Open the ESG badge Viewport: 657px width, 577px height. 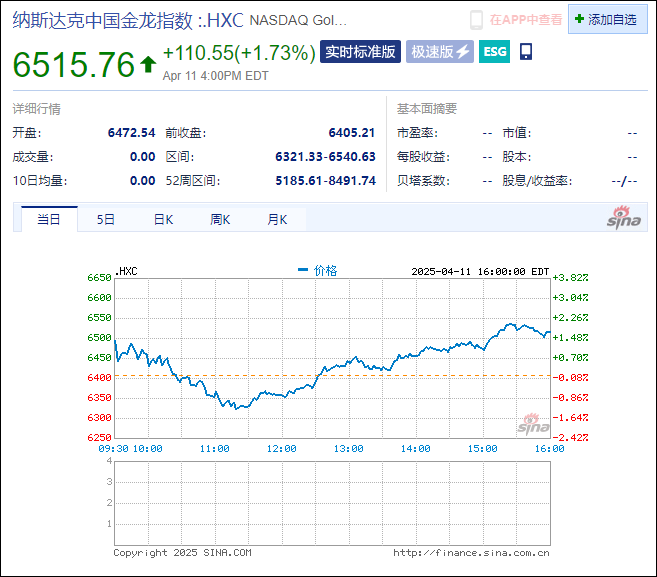pos(494,52)
